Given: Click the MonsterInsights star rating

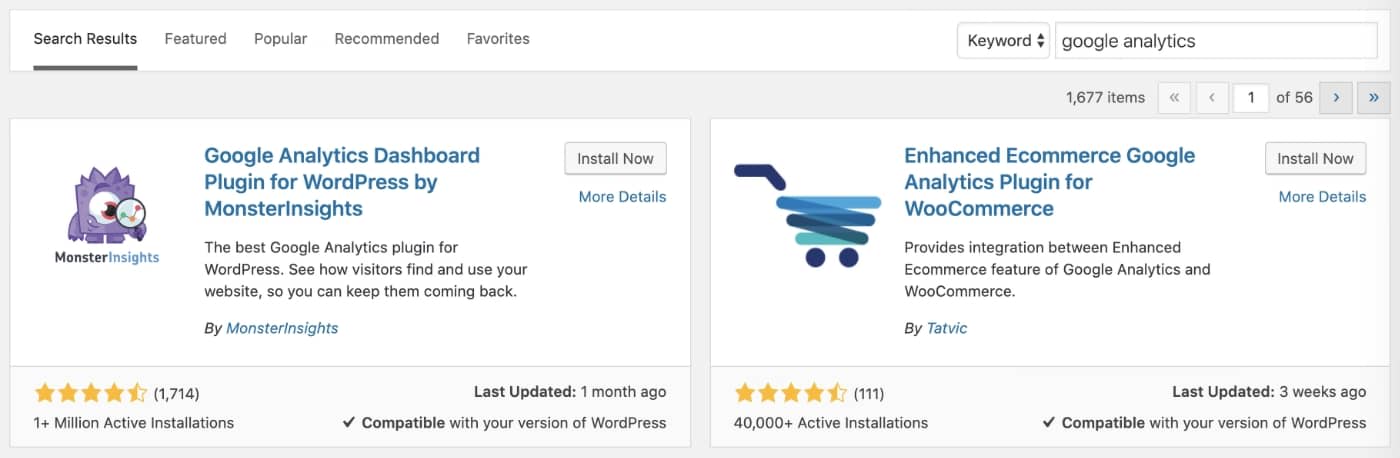Looking at the screenshot, I should [91, 393].
